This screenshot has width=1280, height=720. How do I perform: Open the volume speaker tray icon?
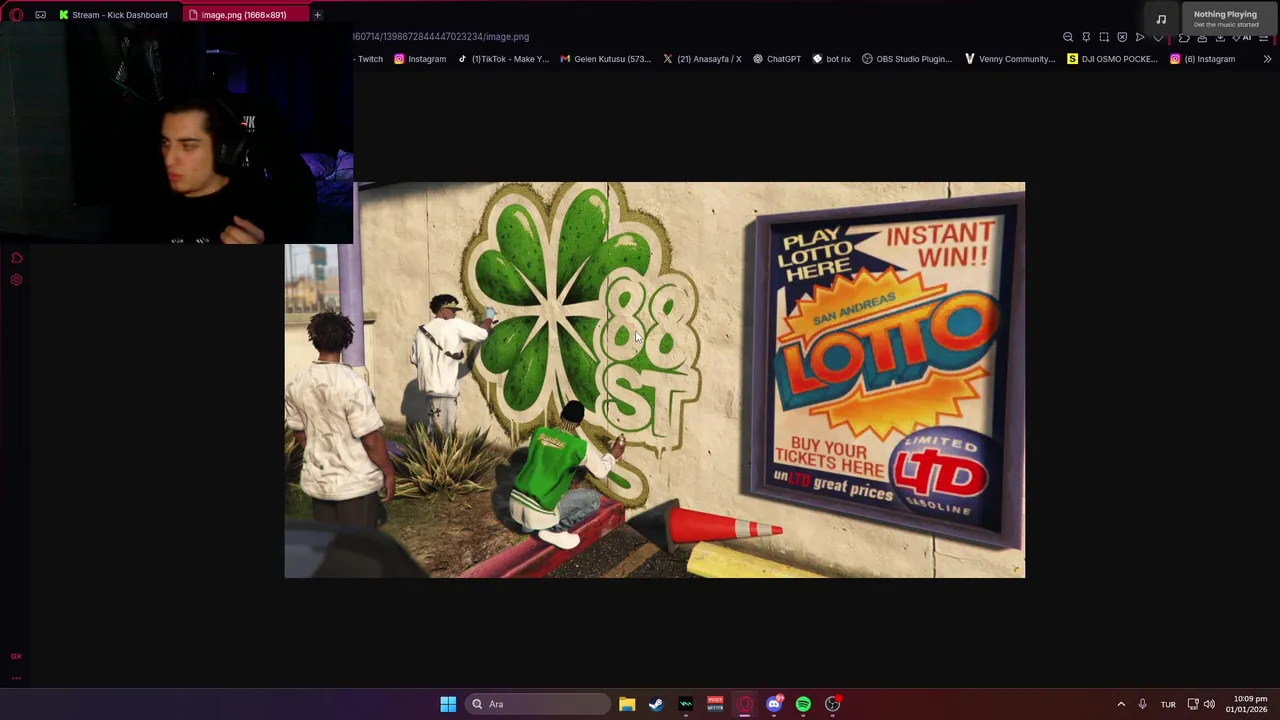click(x=1209, y=704)
